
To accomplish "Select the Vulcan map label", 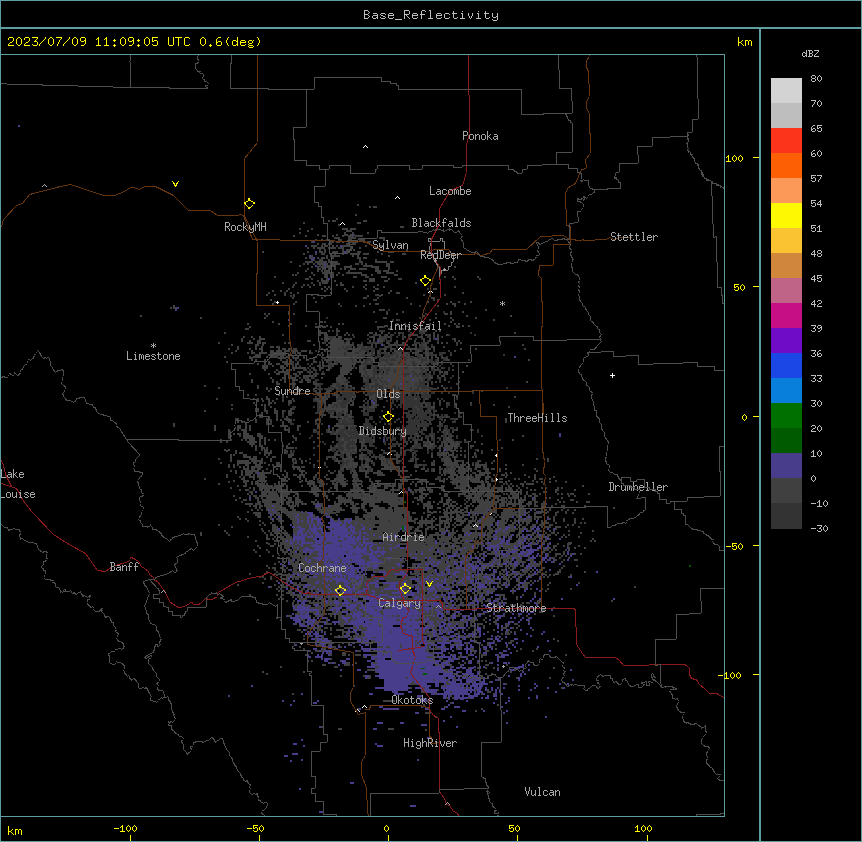I will click(542, 792).
